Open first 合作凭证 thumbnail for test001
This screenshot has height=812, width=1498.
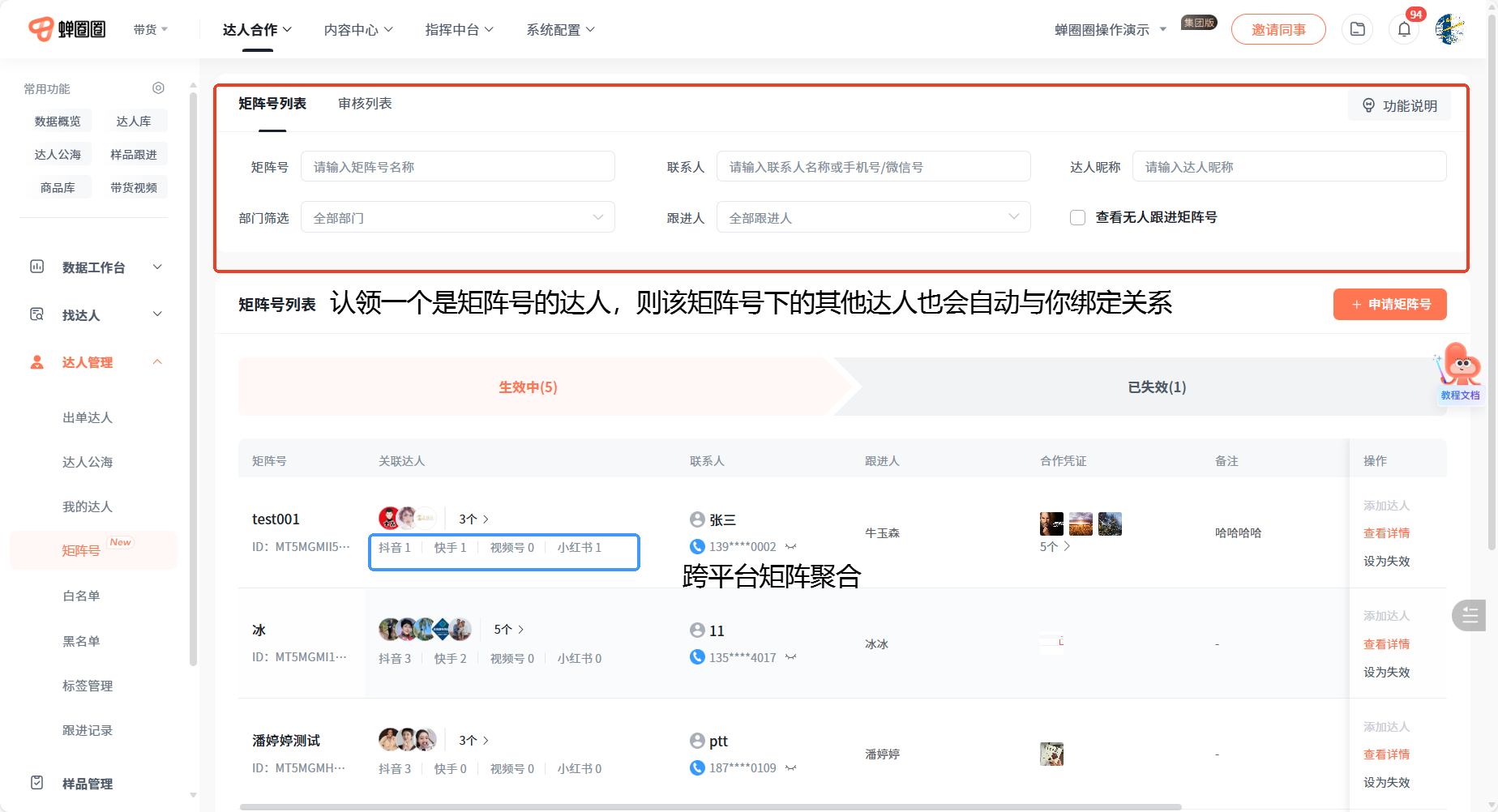click(x=1051, y=524)
